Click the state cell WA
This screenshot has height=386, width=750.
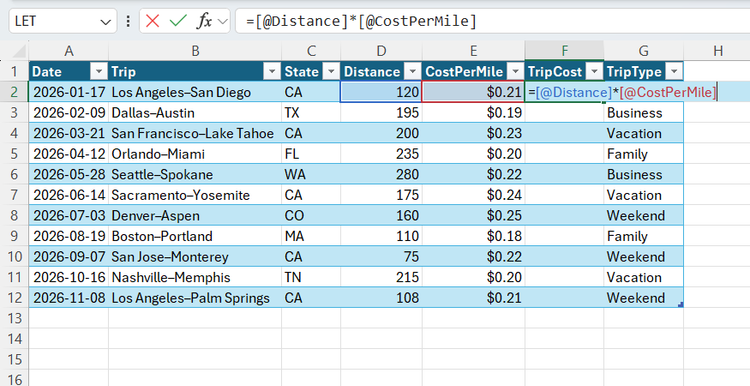(x=311, y=175)
